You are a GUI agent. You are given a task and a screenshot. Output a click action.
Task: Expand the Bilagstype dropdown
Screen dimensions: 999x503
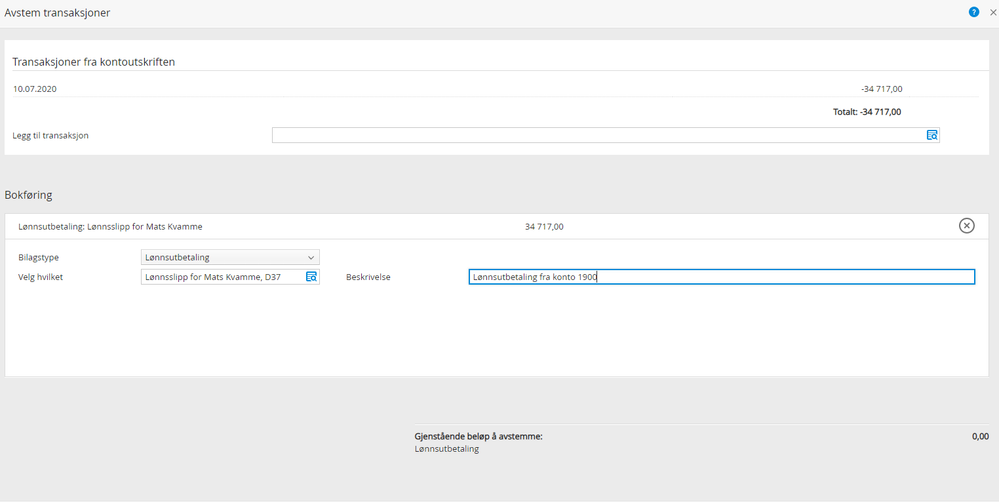point(230,258)
